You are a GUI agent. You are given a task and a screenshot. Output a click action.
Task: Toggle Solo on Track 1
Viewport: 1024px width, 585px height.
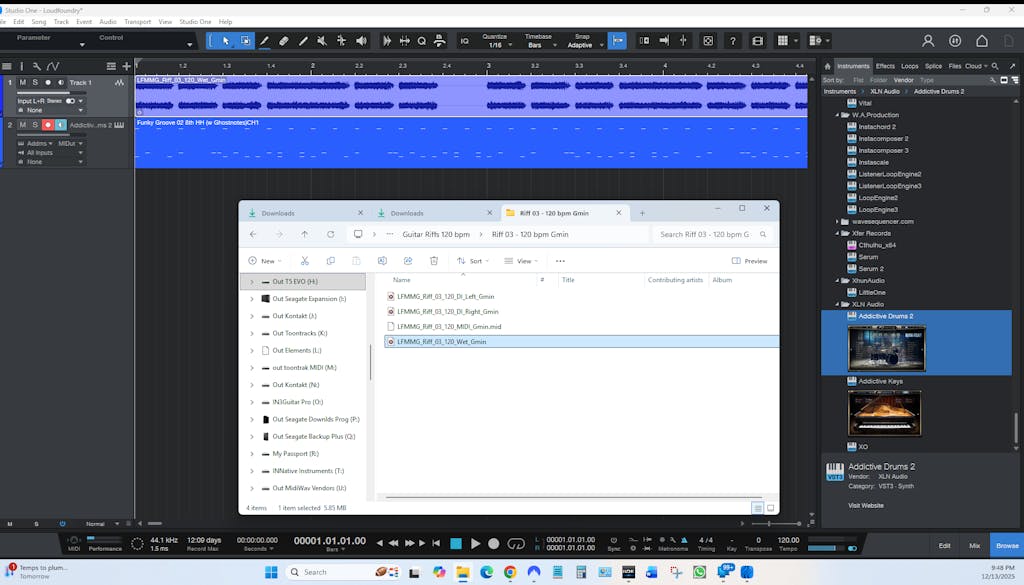(x=35, y=82)
